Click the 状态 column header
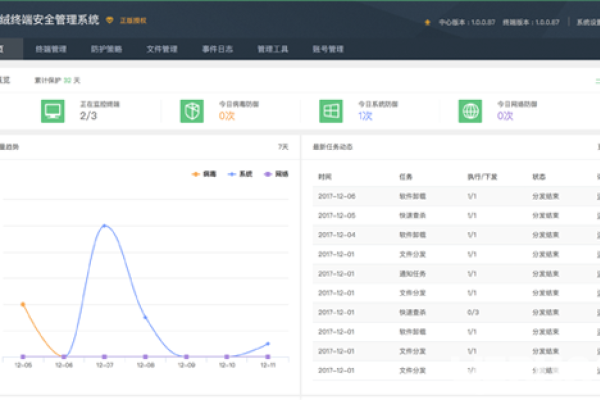 click(x=539, y=177)
